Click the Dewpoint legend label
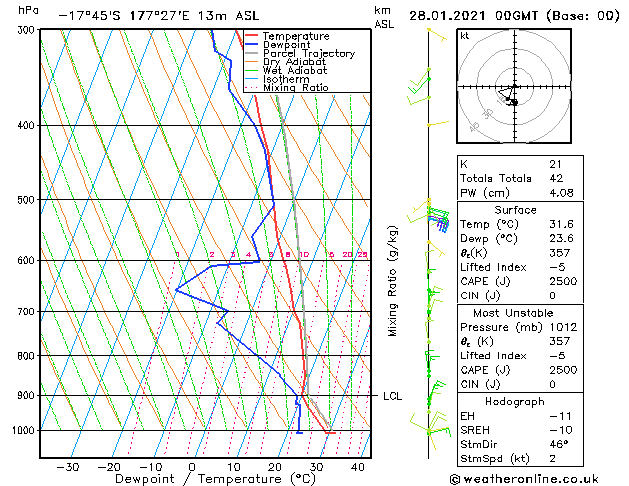Viewport: 629px width, 486px height. pos(286,45)
